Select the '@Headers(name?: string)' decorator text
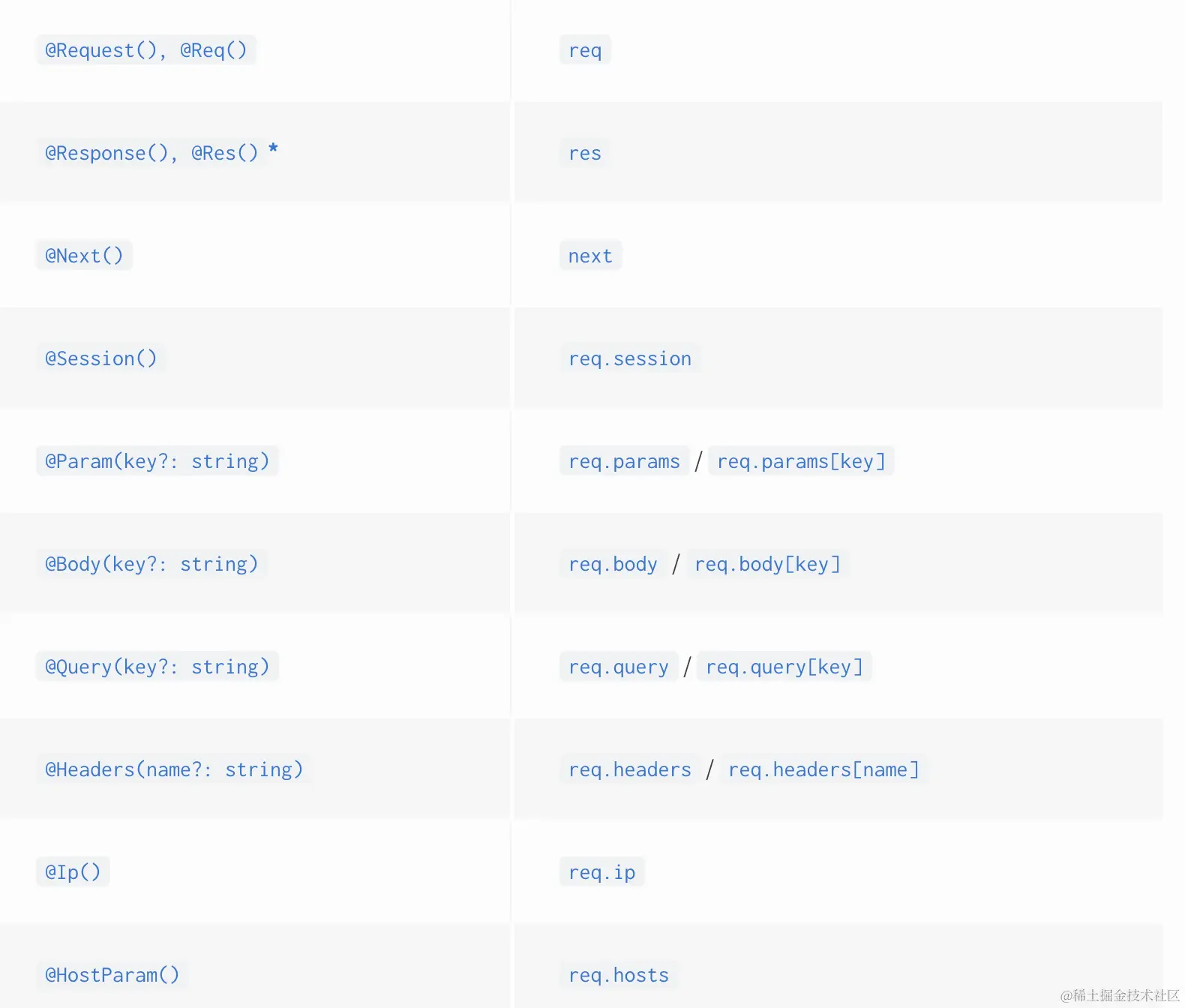This screenshot has width=1185, height=1008. point(174,769)
